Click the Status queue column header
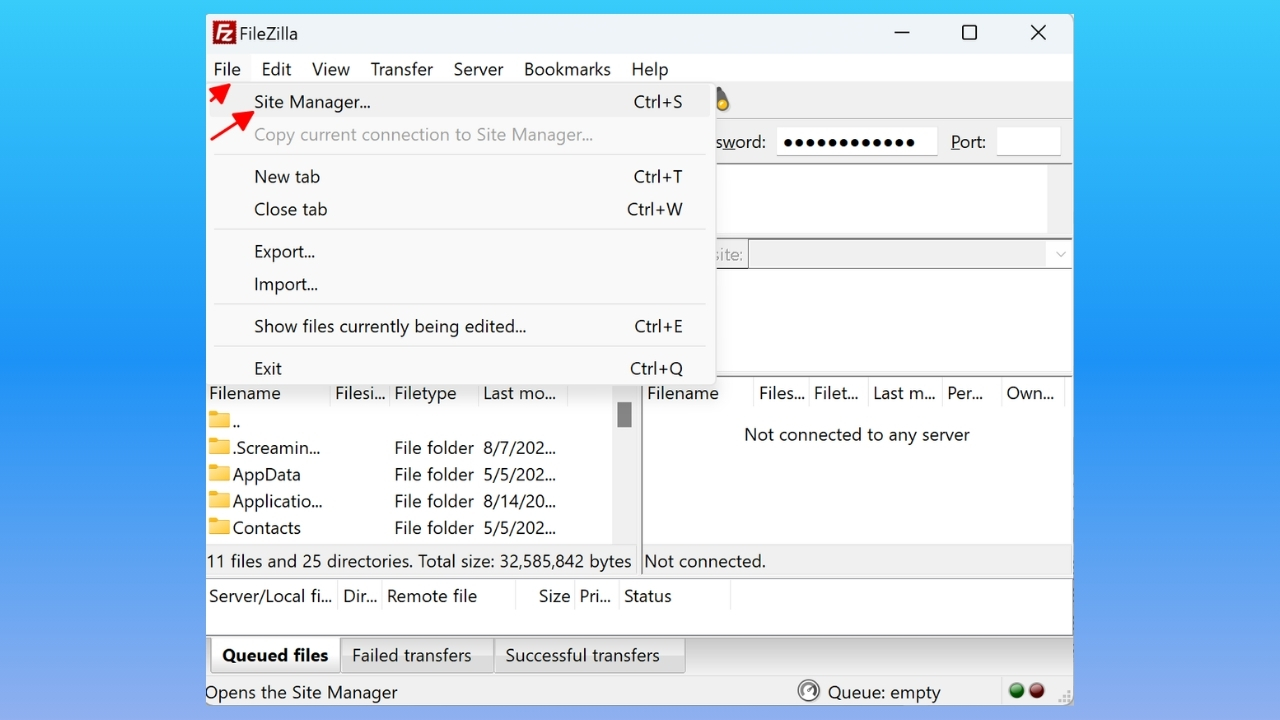The width and height of the screenshot is (1280, 720). point(675,597)
